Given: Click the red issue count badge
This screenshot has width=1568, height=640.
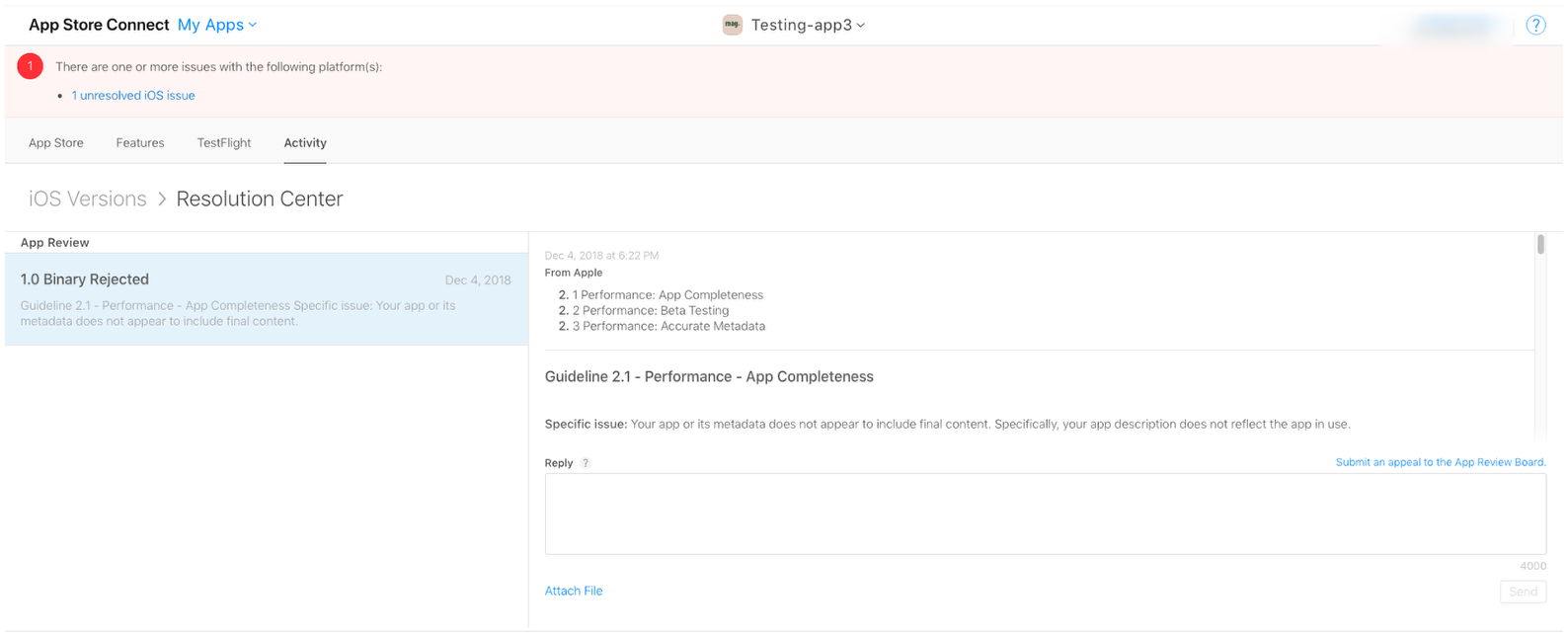Looking at the screenshot, I should coord(31,66).
